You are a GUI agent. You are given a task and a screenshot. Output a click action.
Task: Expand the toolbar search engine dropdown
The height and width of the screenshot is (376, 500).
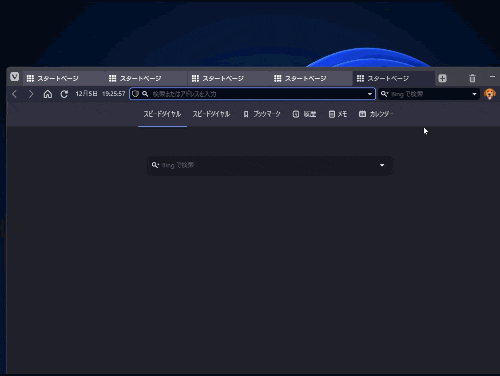[x=474, y=94]
